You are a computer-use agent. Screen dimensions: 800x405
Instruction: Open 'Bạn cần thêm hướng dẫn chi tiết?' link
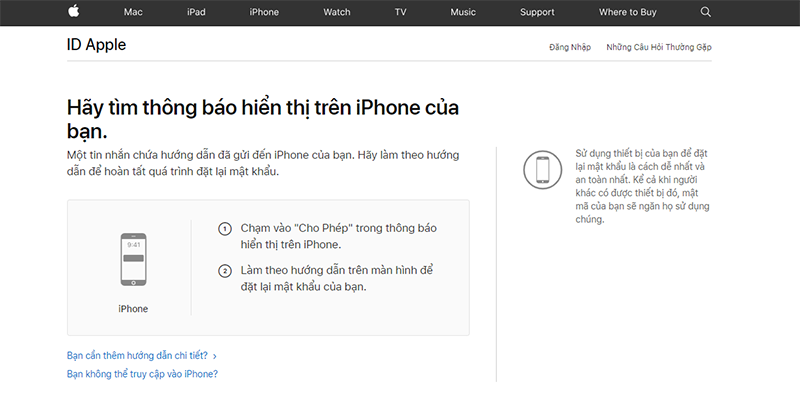[x=137, y=356]
